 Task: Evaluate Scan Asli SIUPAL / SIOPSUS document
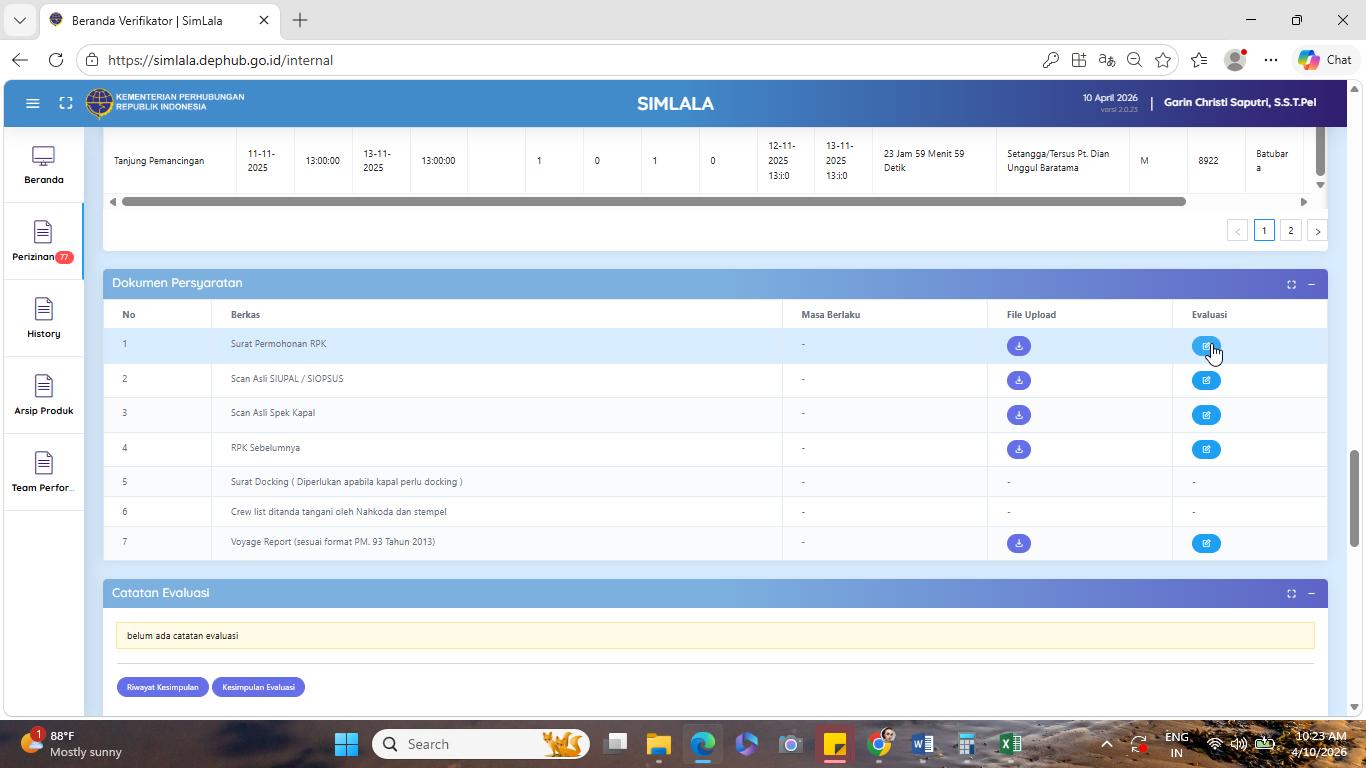1206,380
